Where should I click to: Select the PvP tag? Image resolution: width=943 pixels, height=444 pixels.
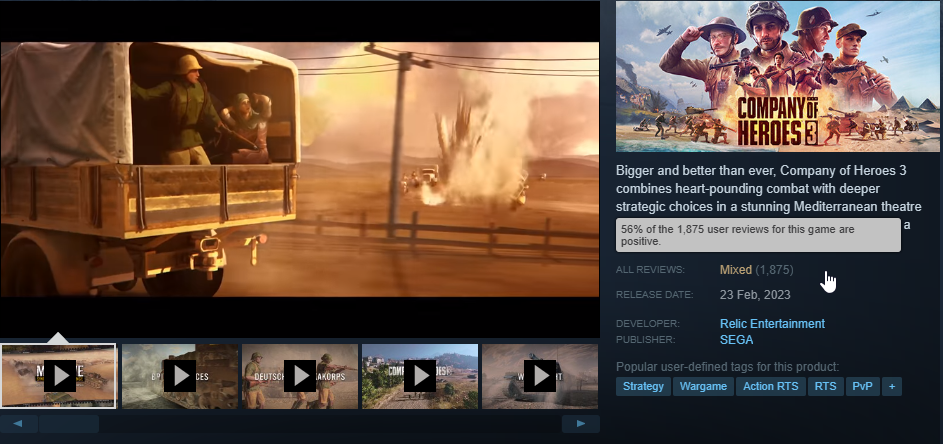tap(862, 386)
